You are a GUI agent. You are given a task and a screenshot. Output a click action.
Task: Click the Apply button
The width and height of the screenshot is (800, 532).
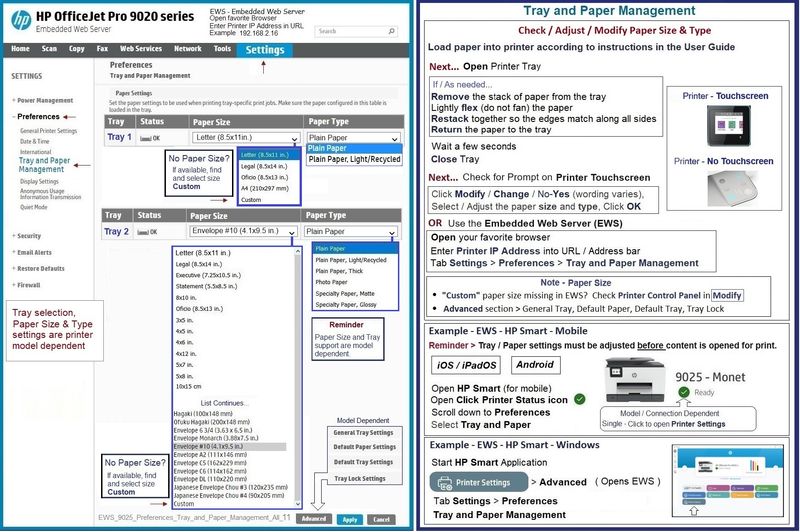[350, 519]
